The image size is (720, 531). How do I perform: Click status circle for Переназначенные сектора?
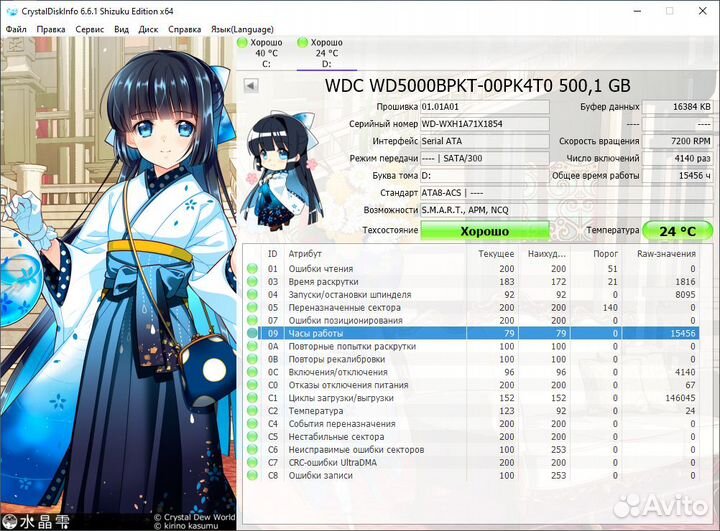(x=252, y=307)
